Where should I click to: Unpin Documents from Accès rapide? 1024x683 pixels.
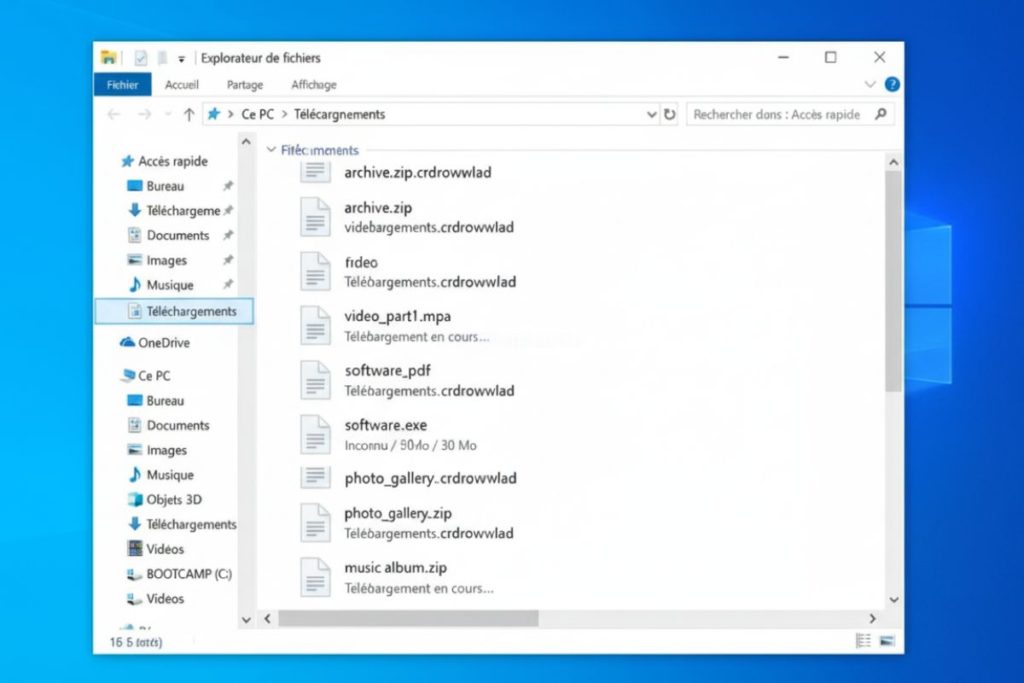click(227, 235)
